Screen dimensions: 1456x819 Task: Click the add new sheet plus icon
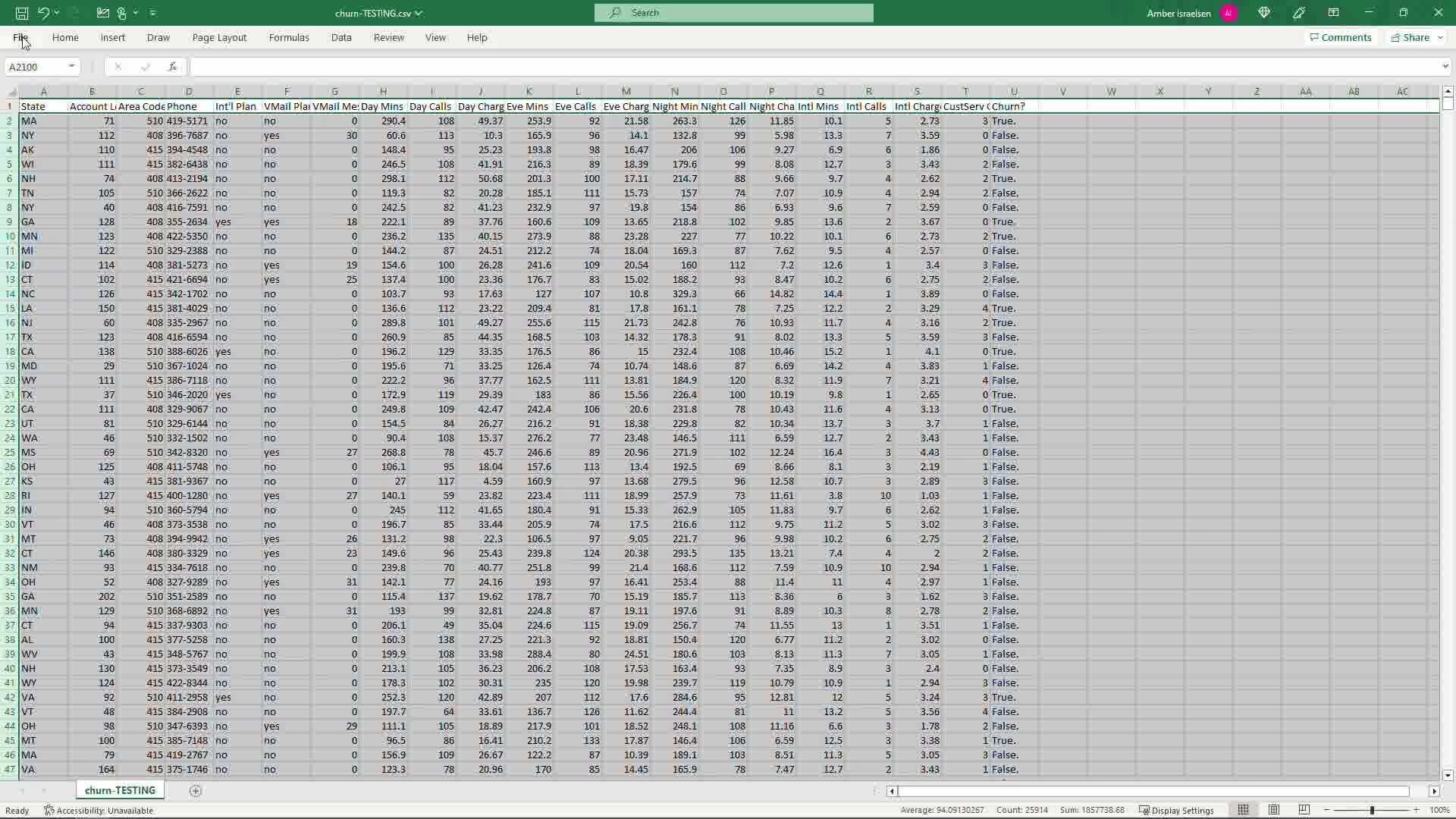(195, 791)
